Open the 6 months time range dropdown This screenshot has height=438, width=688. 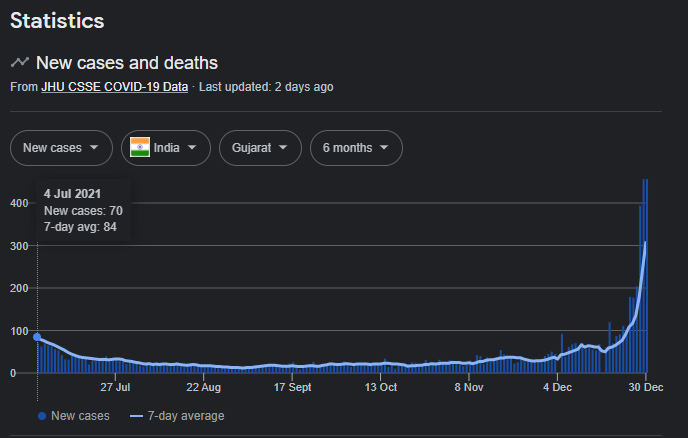tap(356, 148)
